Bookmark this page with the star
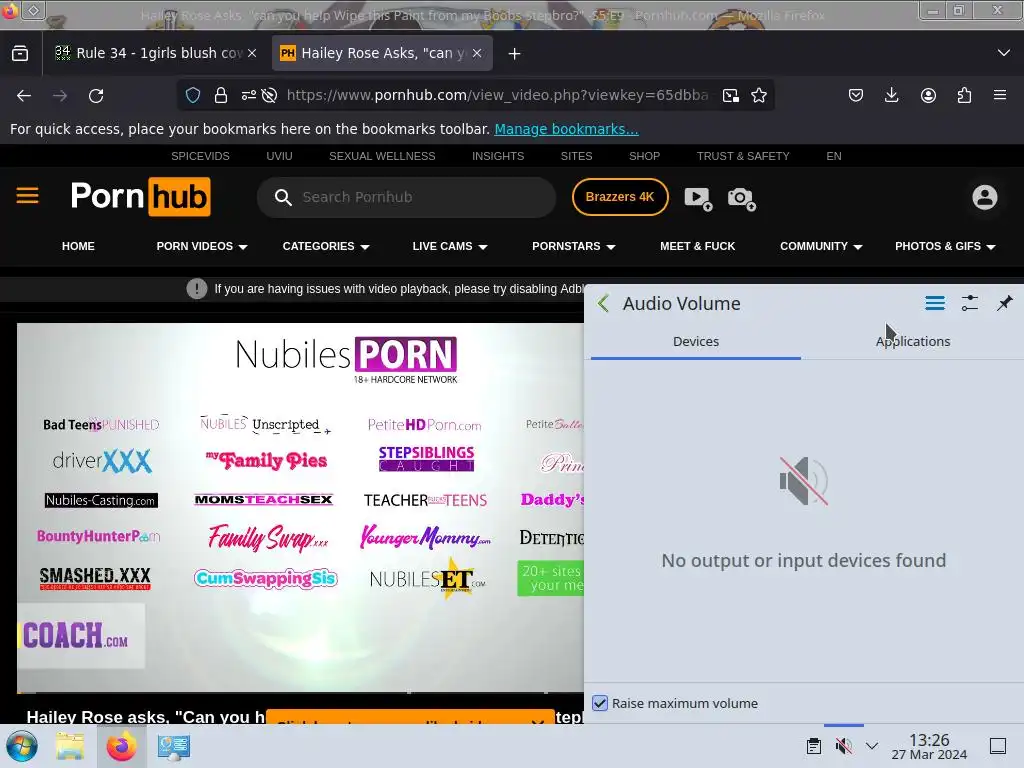1024x768 pixels. pos(759,95)
